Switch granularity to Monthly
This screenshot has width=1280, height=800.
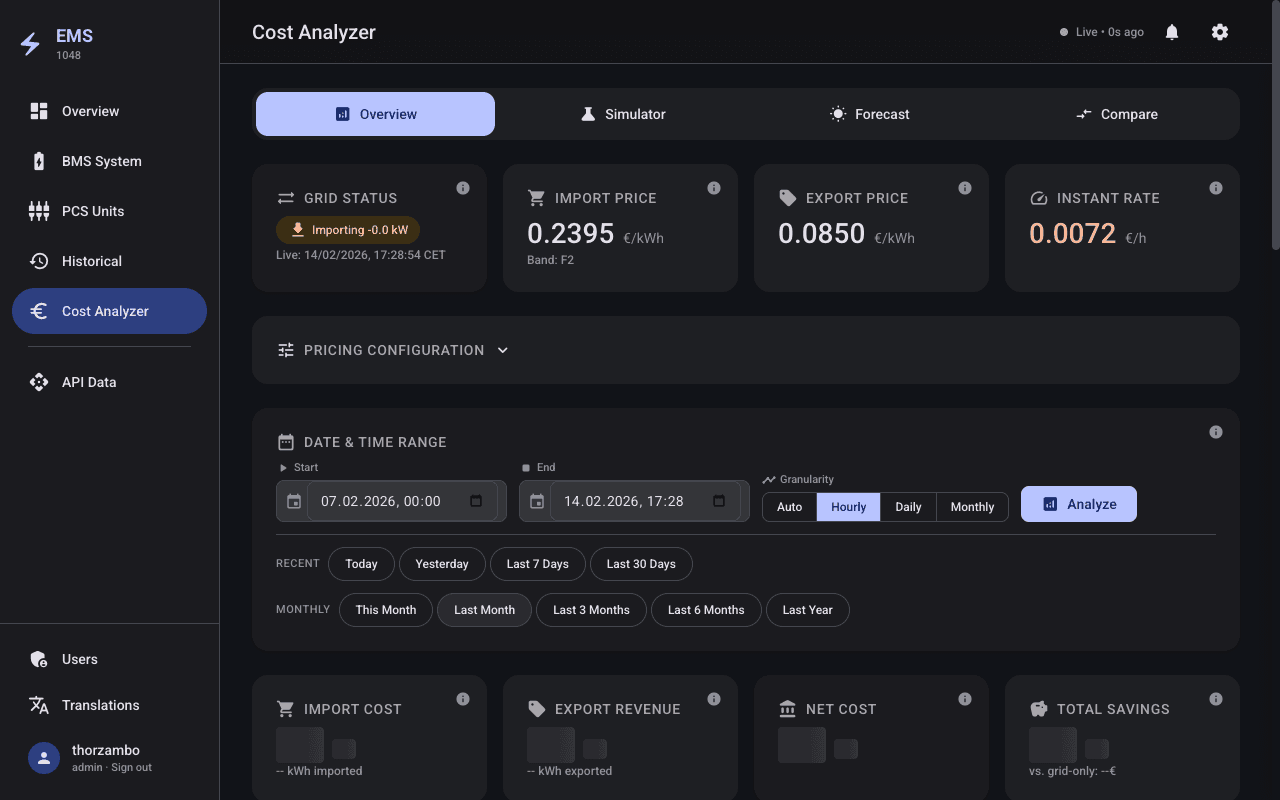[x=972, y=507]
